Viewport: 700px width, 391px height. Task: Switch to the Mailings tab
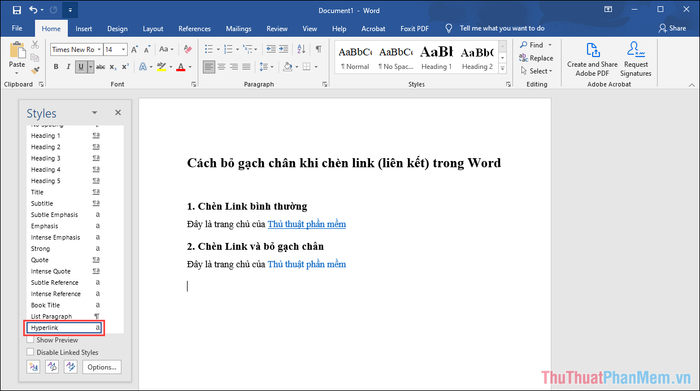coord(238,28)
